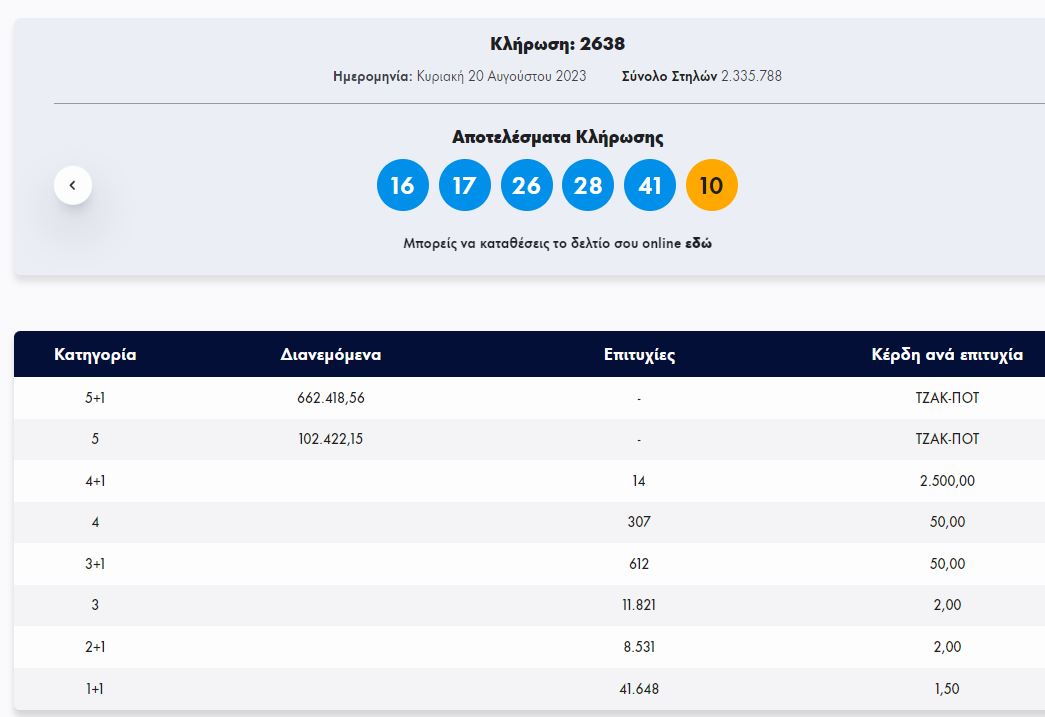Click the 'Επιτυχίες' column header
Screen dimensions: 1045x717
(x=639, y=355)
